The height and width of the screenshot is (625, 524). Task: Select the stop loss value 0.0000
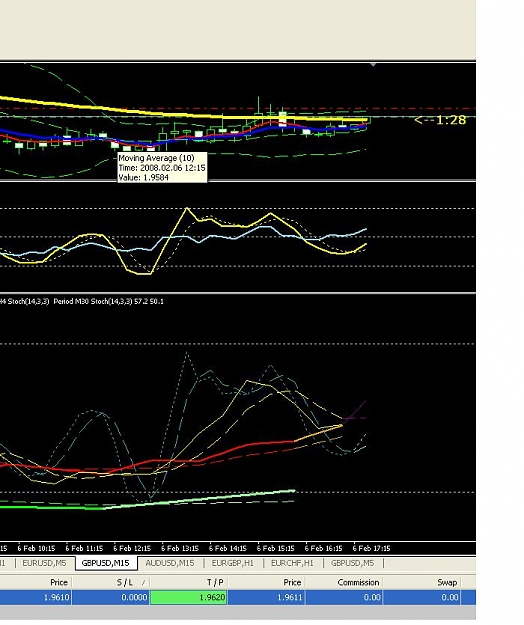click(x=110, y=597)
